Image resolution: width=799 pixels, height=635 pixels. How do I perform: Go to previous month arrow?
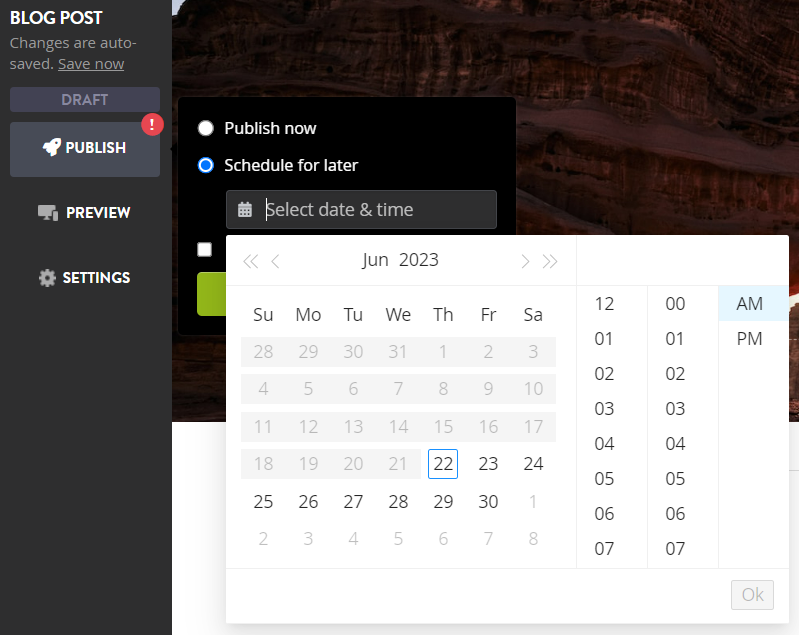coord(275,261)
